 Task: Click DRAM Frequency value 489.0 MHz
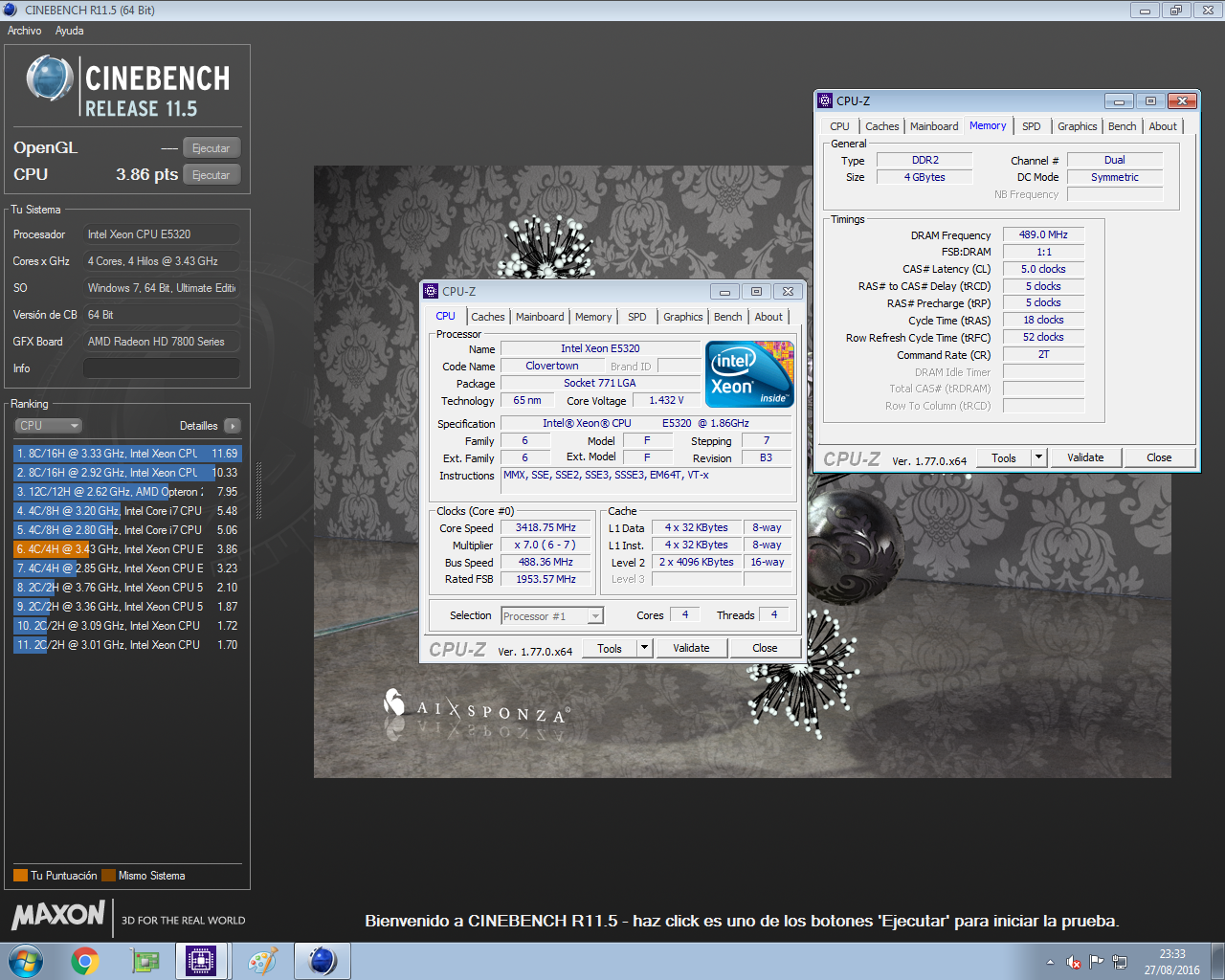pos(1043,234)
